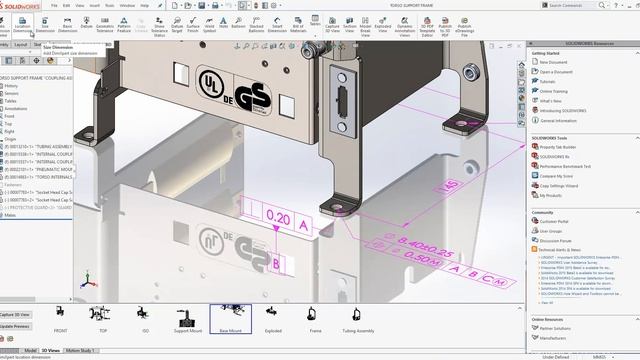This screenshot has height=360, width=640.
Task: Activate the Section View tool
Action: click(349, 25)
